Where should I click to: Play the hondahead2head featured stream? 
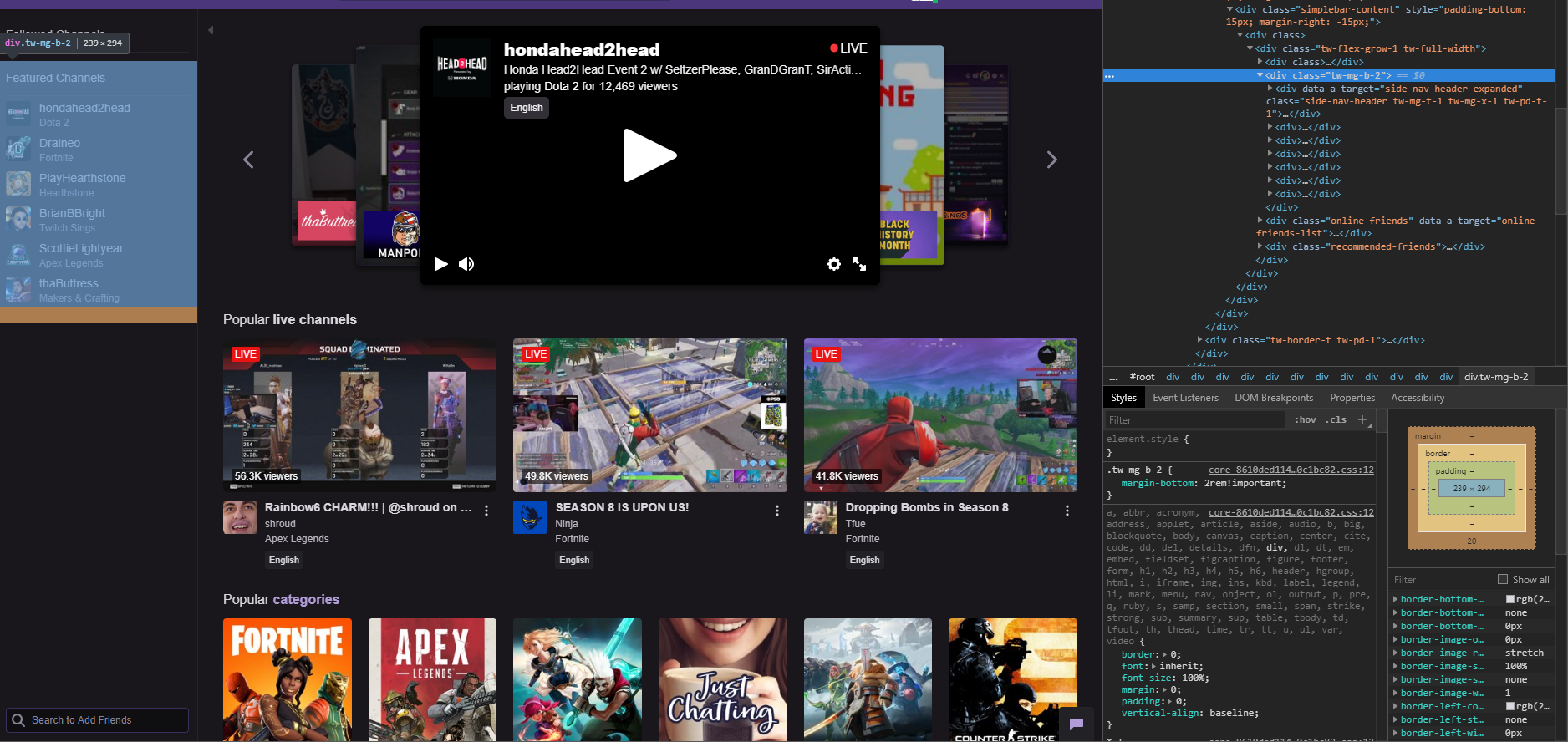coord(649,155)
